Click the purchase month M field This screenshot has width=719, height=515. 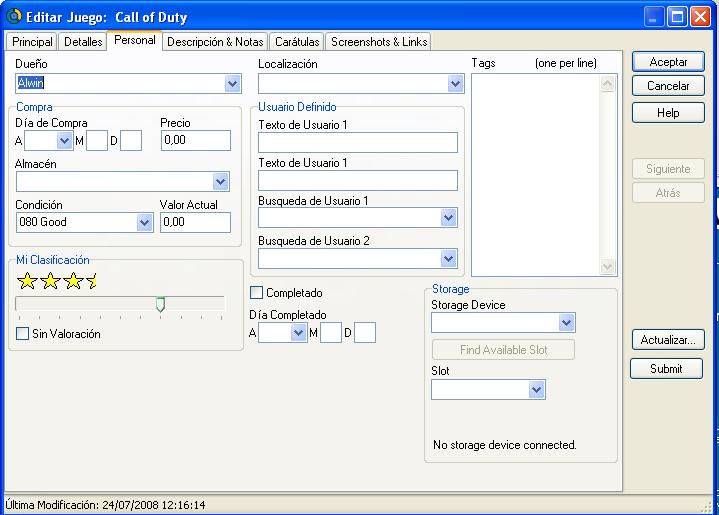(x=97, y=140)
